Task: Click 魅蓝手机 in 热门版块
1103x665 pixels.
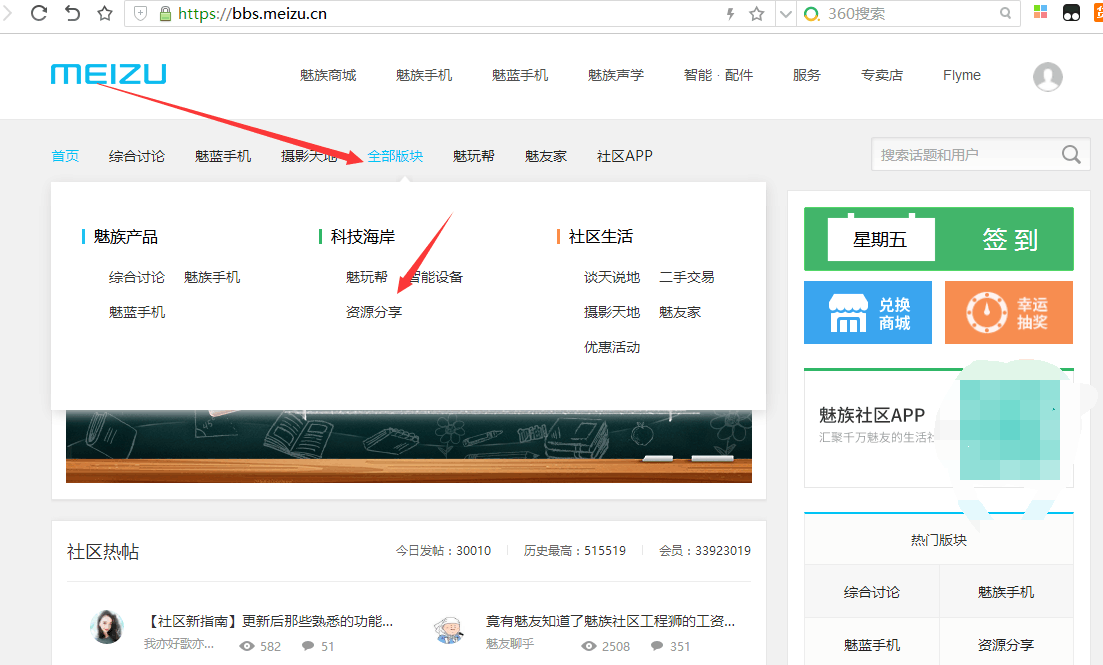Action: (872, 645)
